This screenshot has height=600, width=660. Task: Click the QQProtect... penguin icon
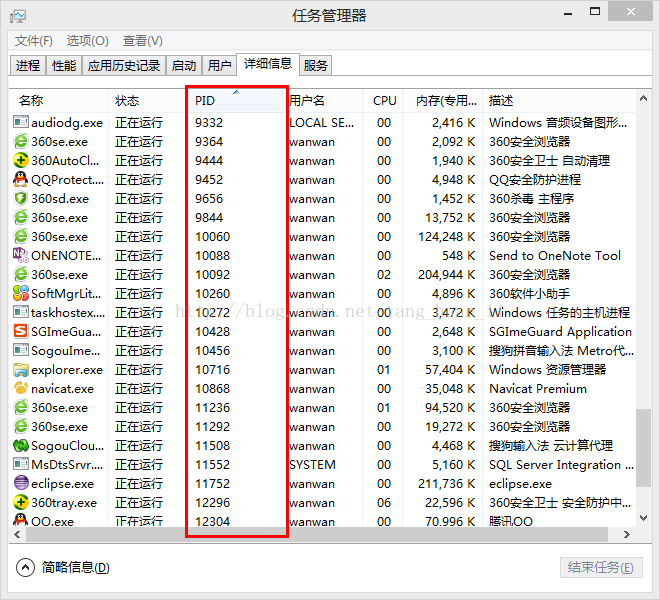pos(21,179)
